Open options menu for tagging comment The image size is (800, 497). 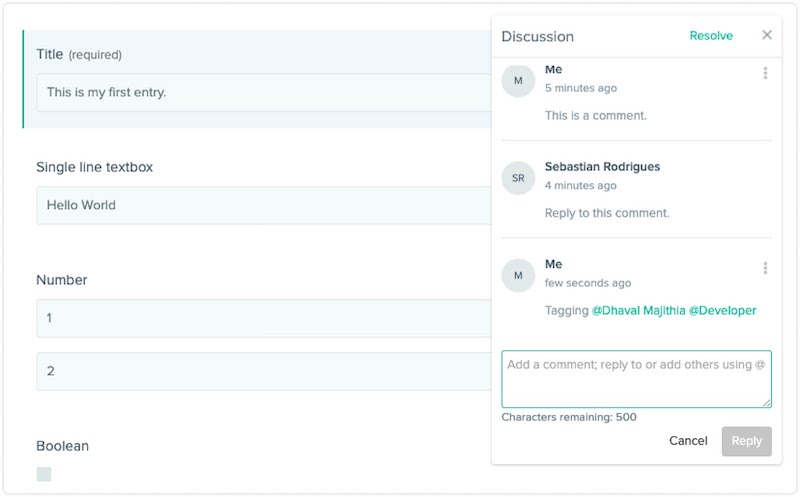click(x=765, y=268)
